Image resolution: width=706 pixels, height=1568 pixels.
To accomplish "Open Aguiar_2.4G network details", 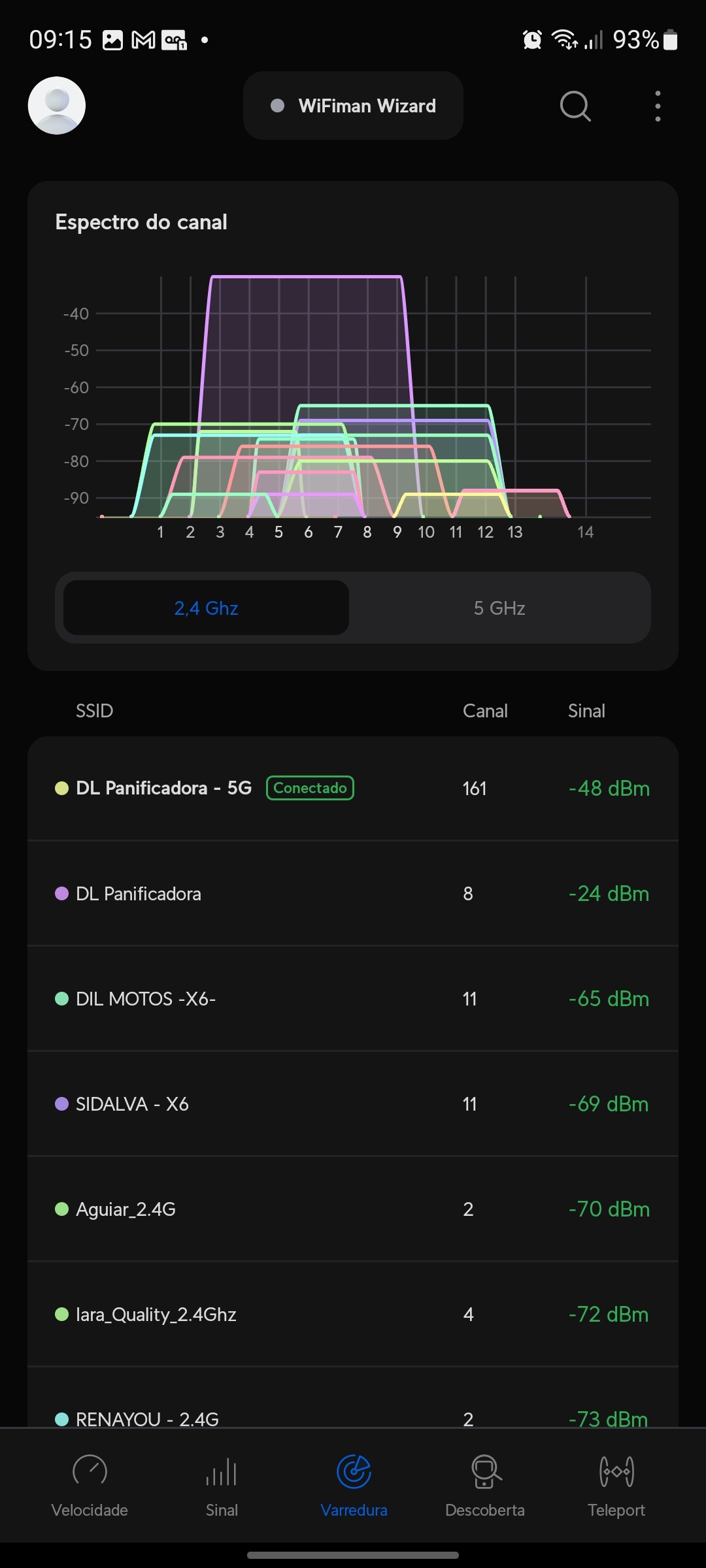I will (353, 1209).
